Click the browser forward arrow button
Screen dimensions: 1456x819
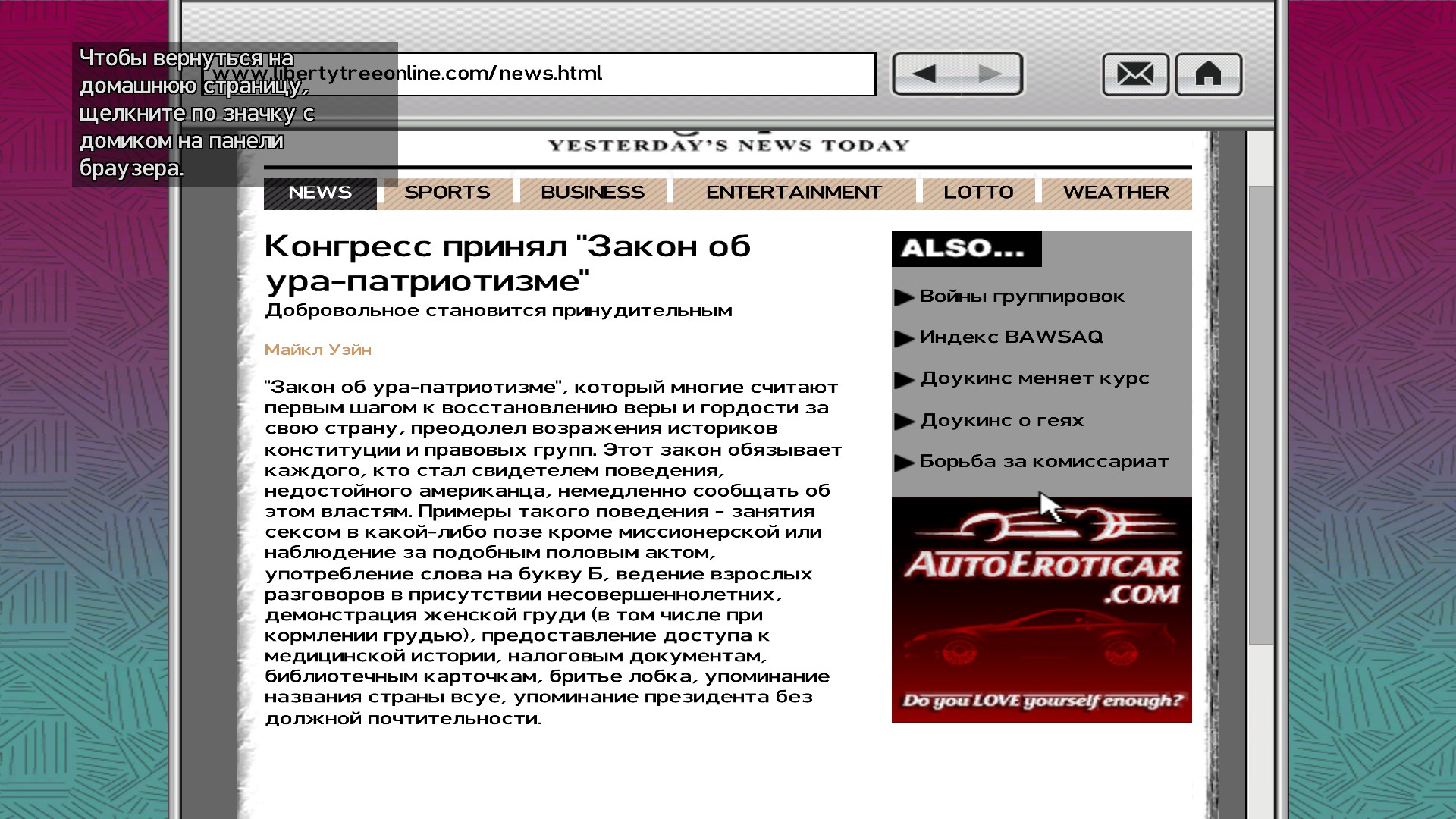990,74
